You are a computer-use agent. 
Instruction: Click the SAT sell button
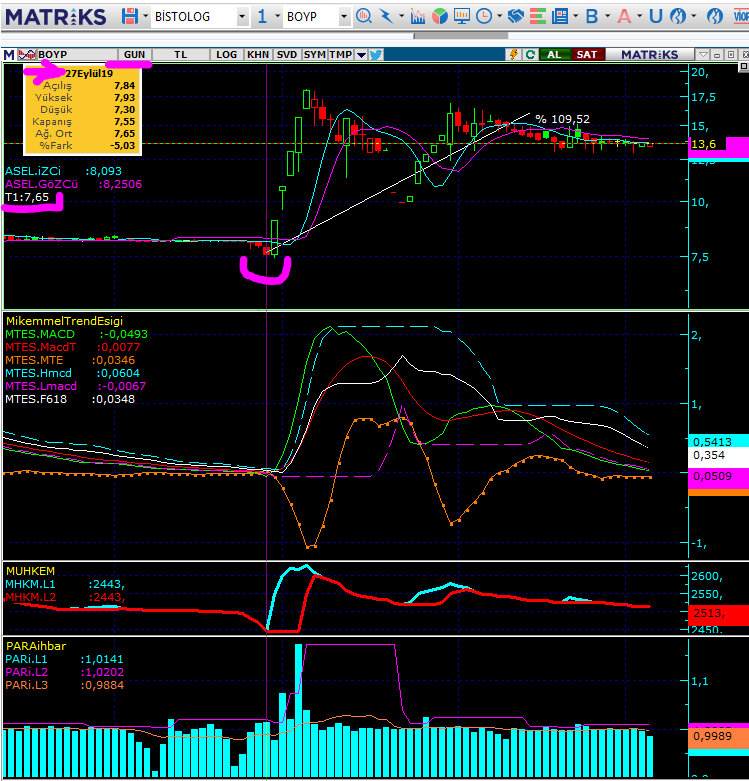587,54
